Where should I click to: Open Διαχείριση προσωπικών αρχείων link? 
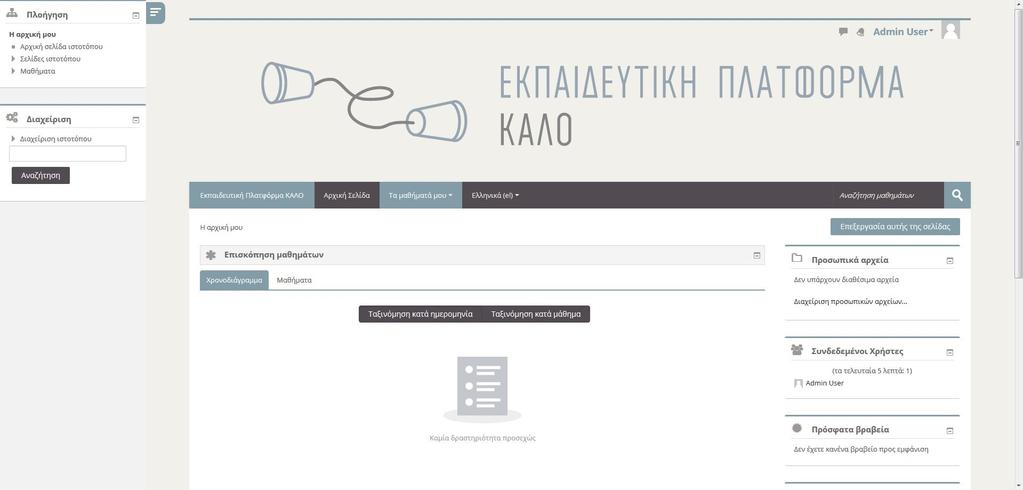[850, 301]
